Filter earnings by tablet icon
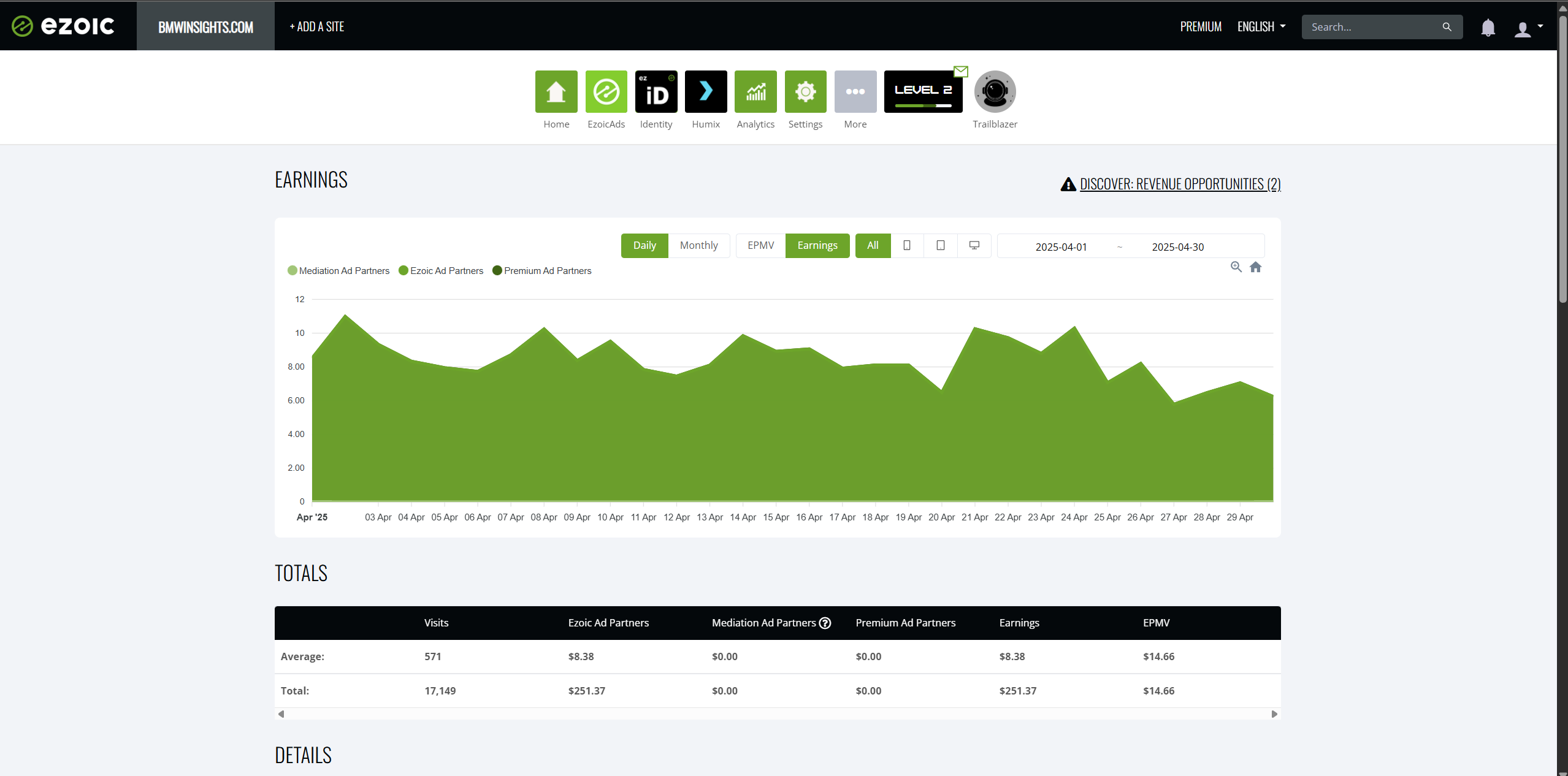This screenshot has width=1568, height=776. tap(941, 245)
